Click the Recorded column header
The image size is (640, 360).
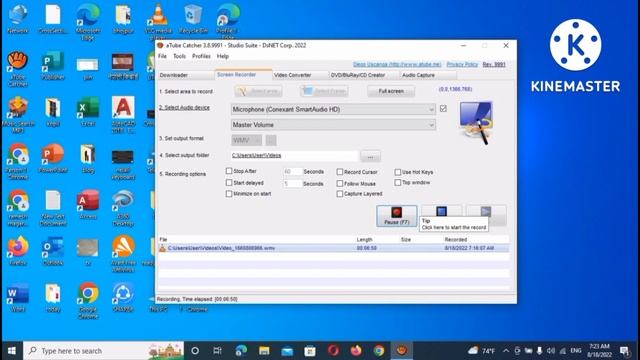click(456, 240)
